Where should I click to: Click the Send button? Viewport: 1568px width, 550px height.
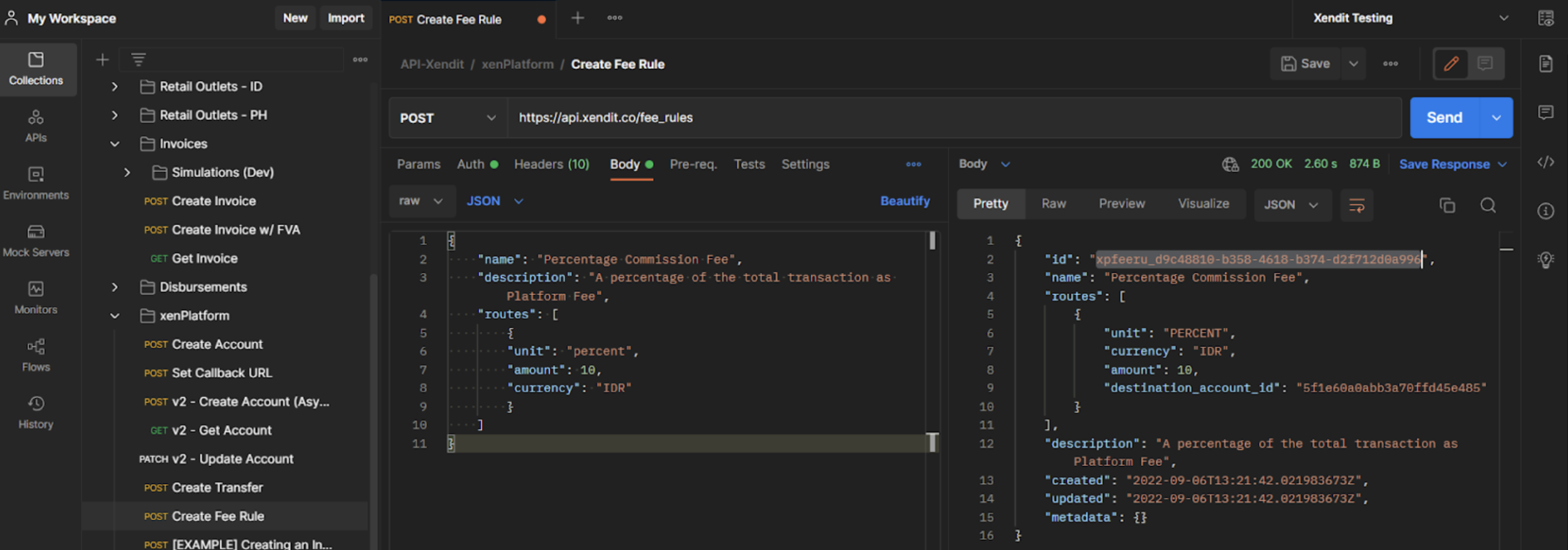click(1444, 118)
